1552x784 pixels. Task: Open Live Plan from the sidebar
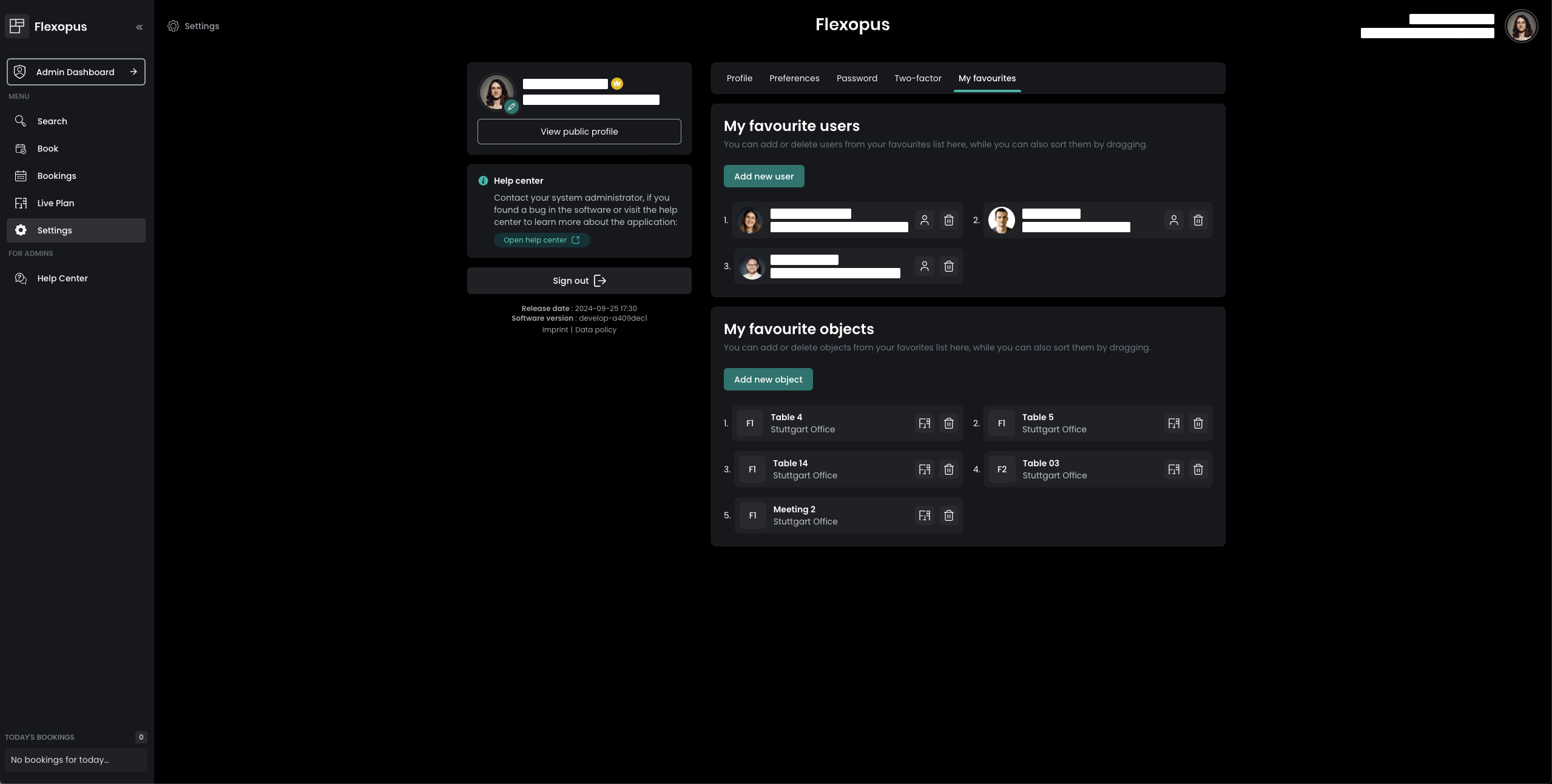pos(55,203)
